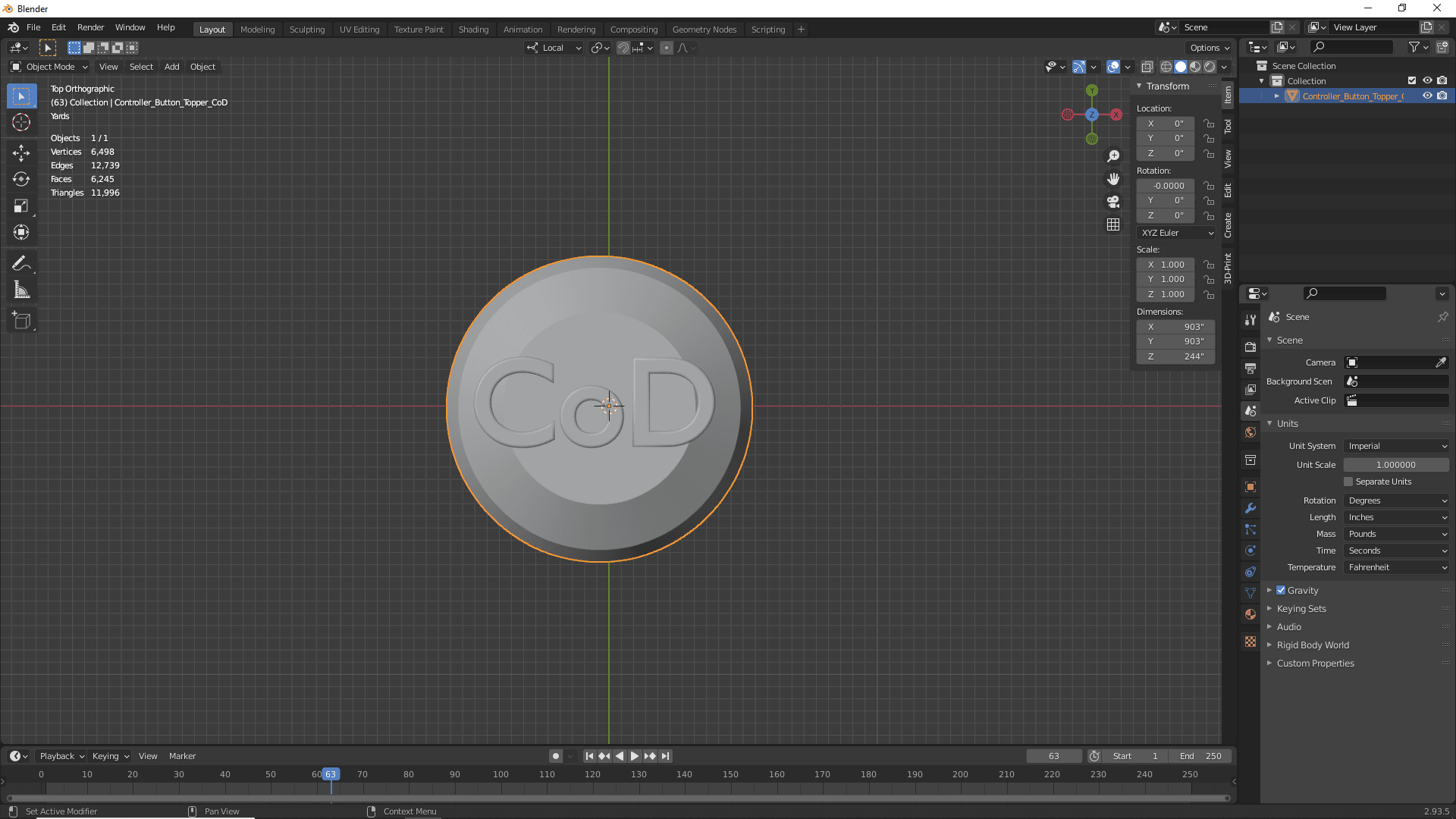Image resolution: width=1456 pixels, height=819 pixels.
Task: Click the Scale X 1.000 field
Action: pos(1166,265)
